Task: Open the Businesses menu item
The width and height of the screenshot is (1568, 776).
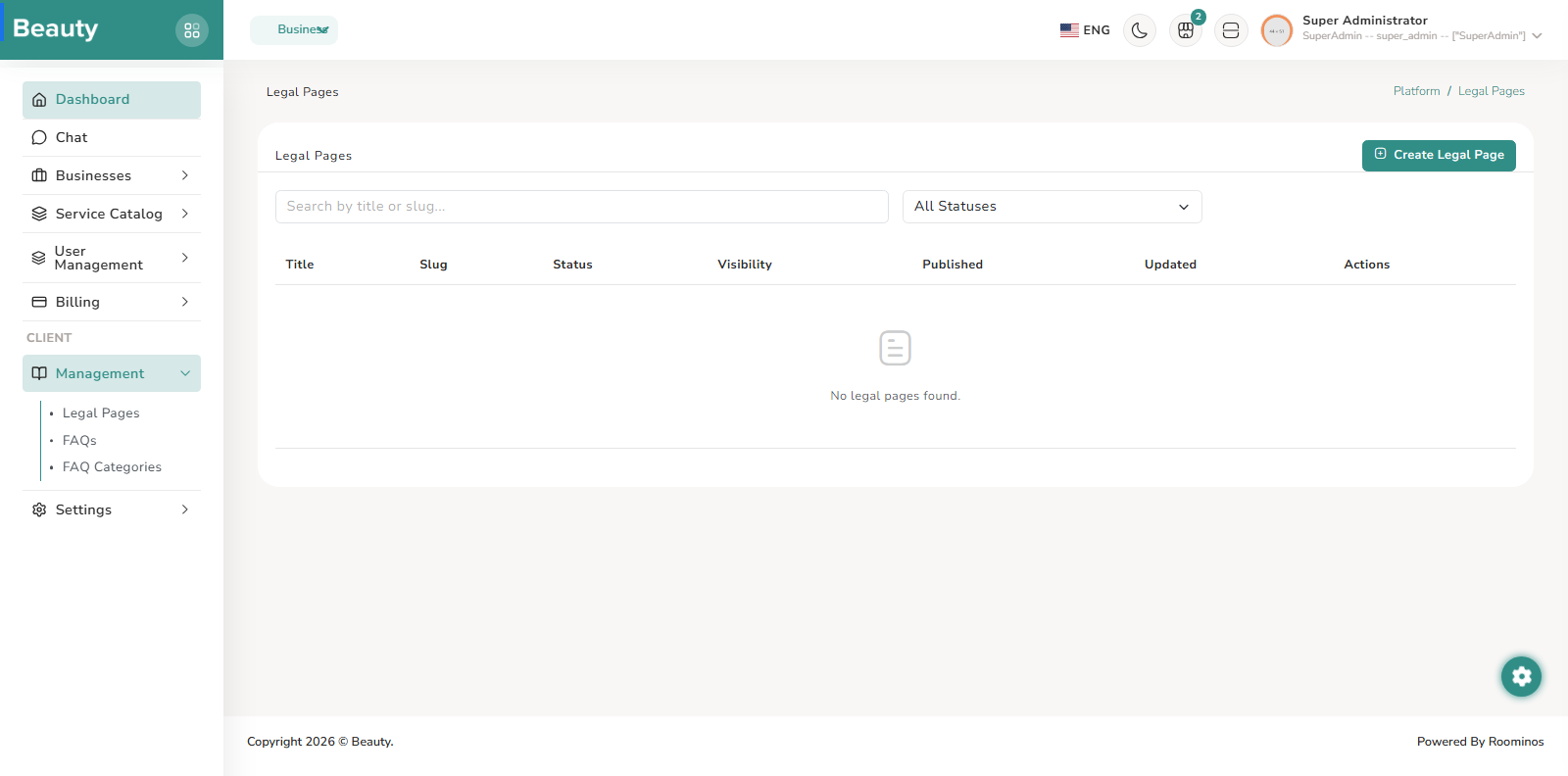Action: pos(112,176)
